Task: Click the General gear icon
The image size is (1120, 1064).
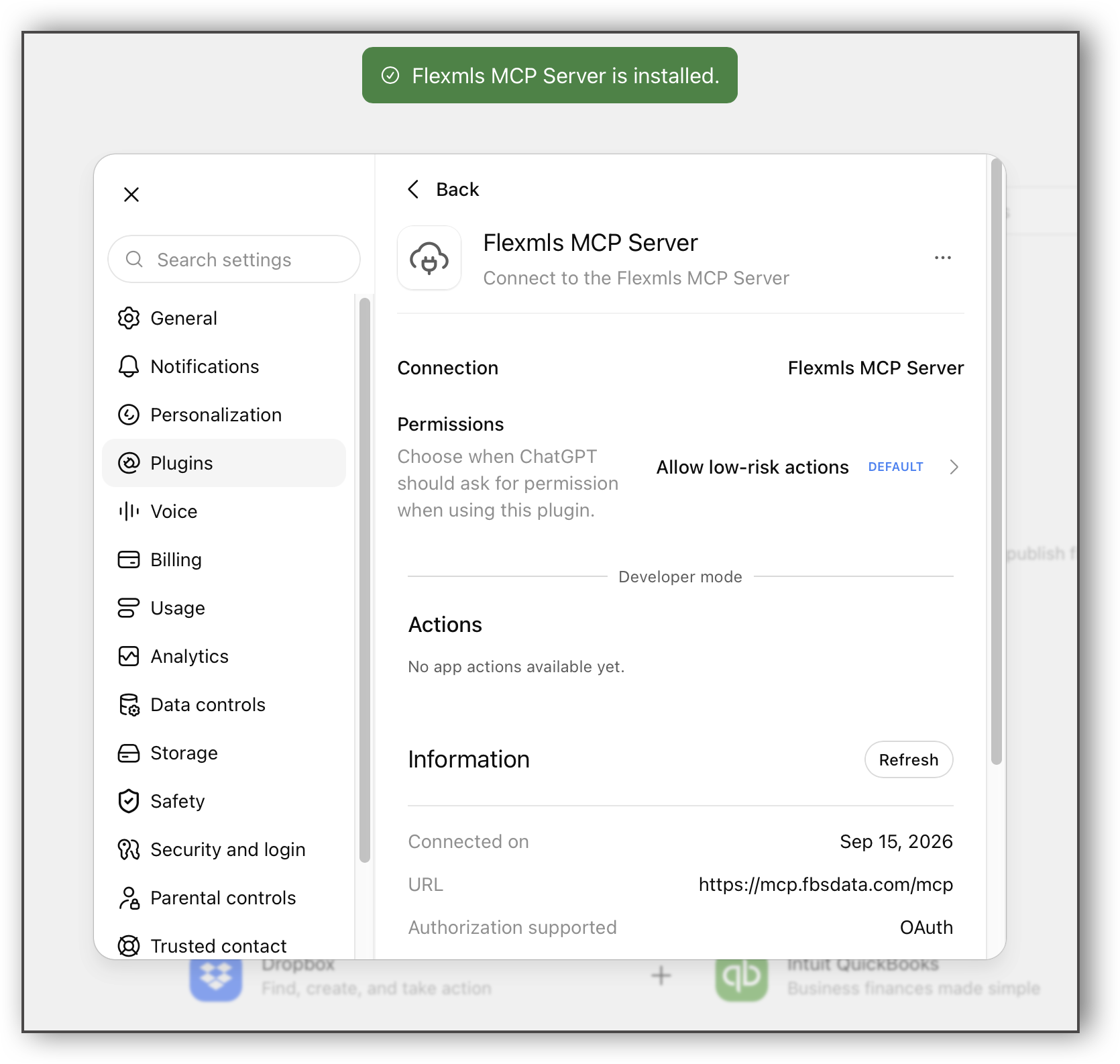Action: (129, 318)
